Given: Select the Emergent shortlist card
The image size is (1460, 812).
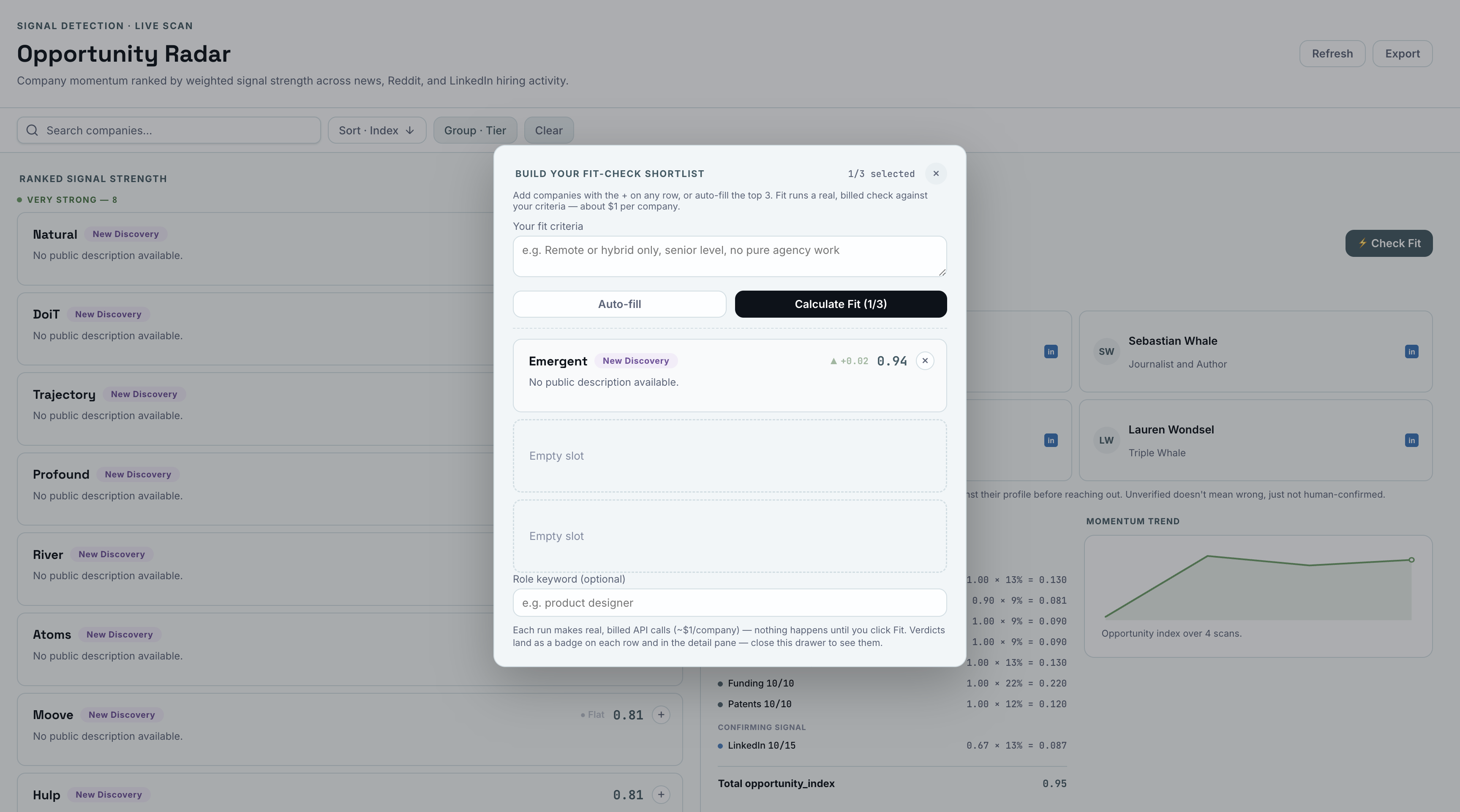Looking at the screenshot, I should pos(730,376).
